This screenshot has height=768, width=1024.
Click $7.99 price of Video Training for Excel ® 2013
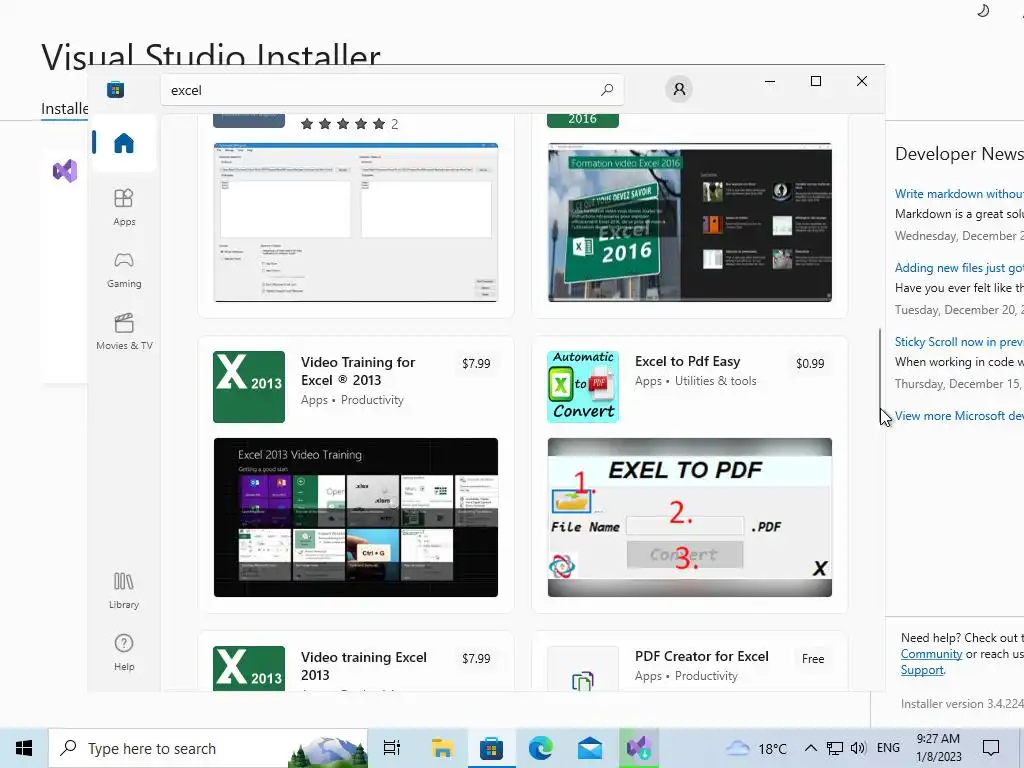click(x=476, y=363)
